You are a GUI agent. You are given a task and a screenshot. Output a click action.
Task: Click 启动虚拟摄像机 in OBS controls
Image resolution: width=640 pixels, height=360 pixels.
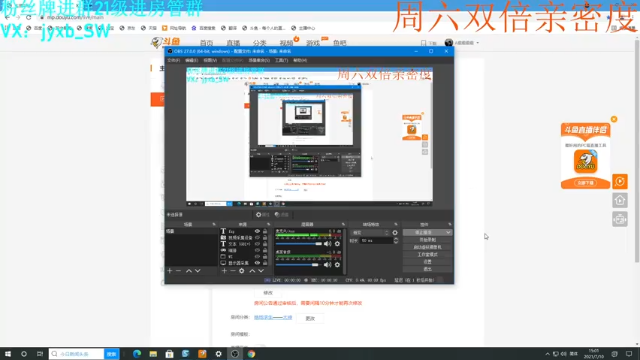(x=427, y=247)
